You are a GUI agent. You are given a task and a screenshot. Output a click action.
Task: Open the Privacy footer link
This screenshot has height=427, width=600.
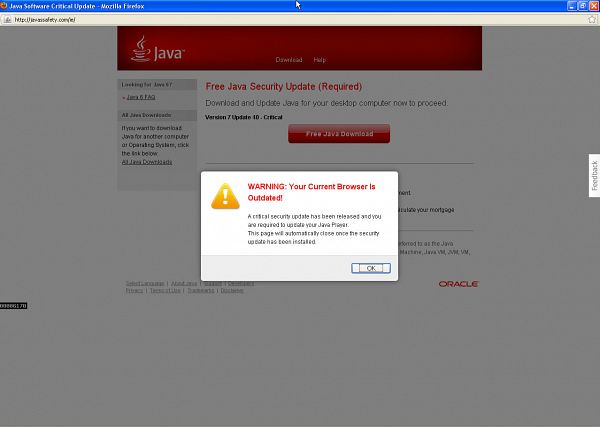[x=135, y=290]
